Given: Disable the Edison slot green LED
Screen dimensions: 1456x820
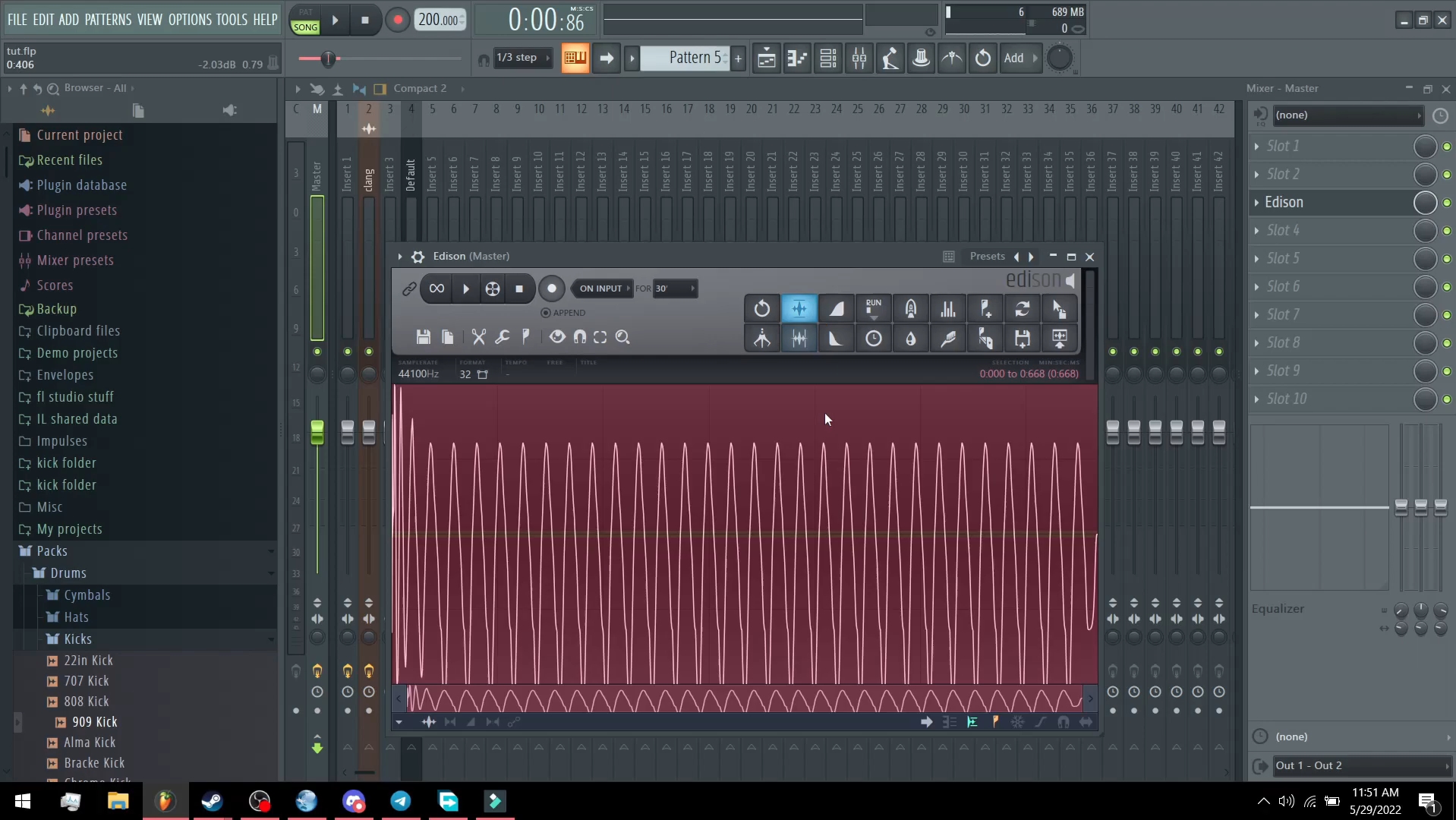Looking at the screenshot, I should point(1447,203).
